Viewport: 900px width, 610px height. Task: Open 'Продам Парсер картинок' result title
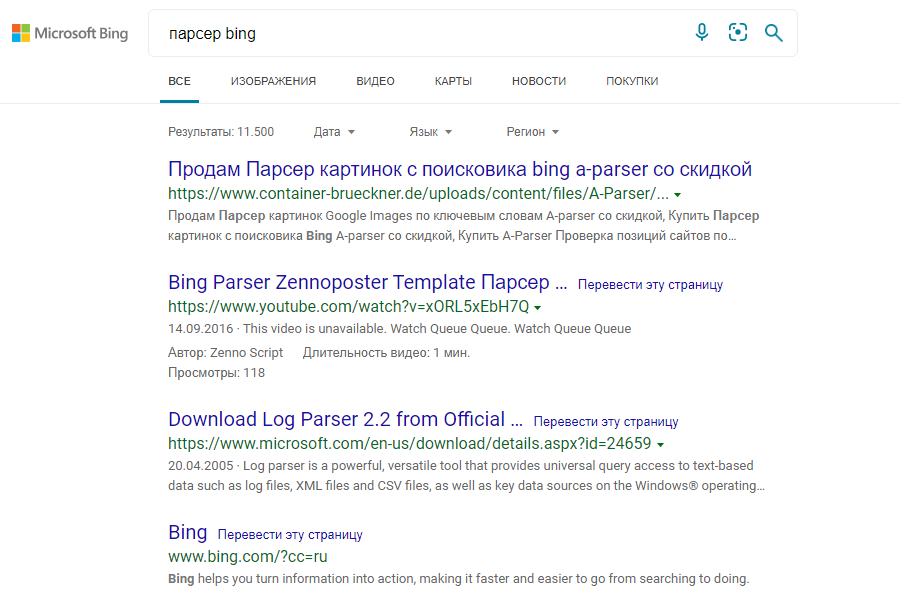coord(460,169)
